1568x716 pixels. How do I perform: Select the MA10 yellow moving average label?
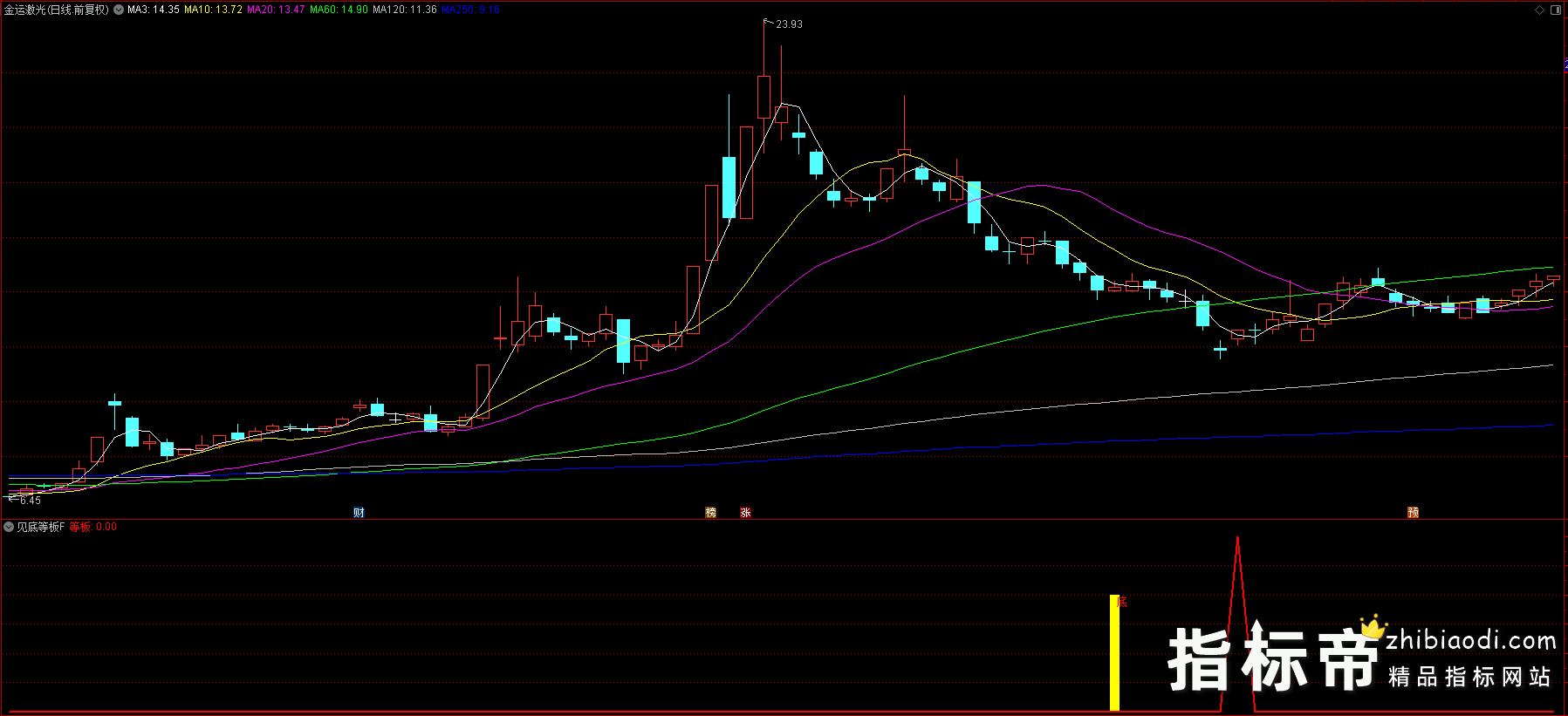pos(213,10)
